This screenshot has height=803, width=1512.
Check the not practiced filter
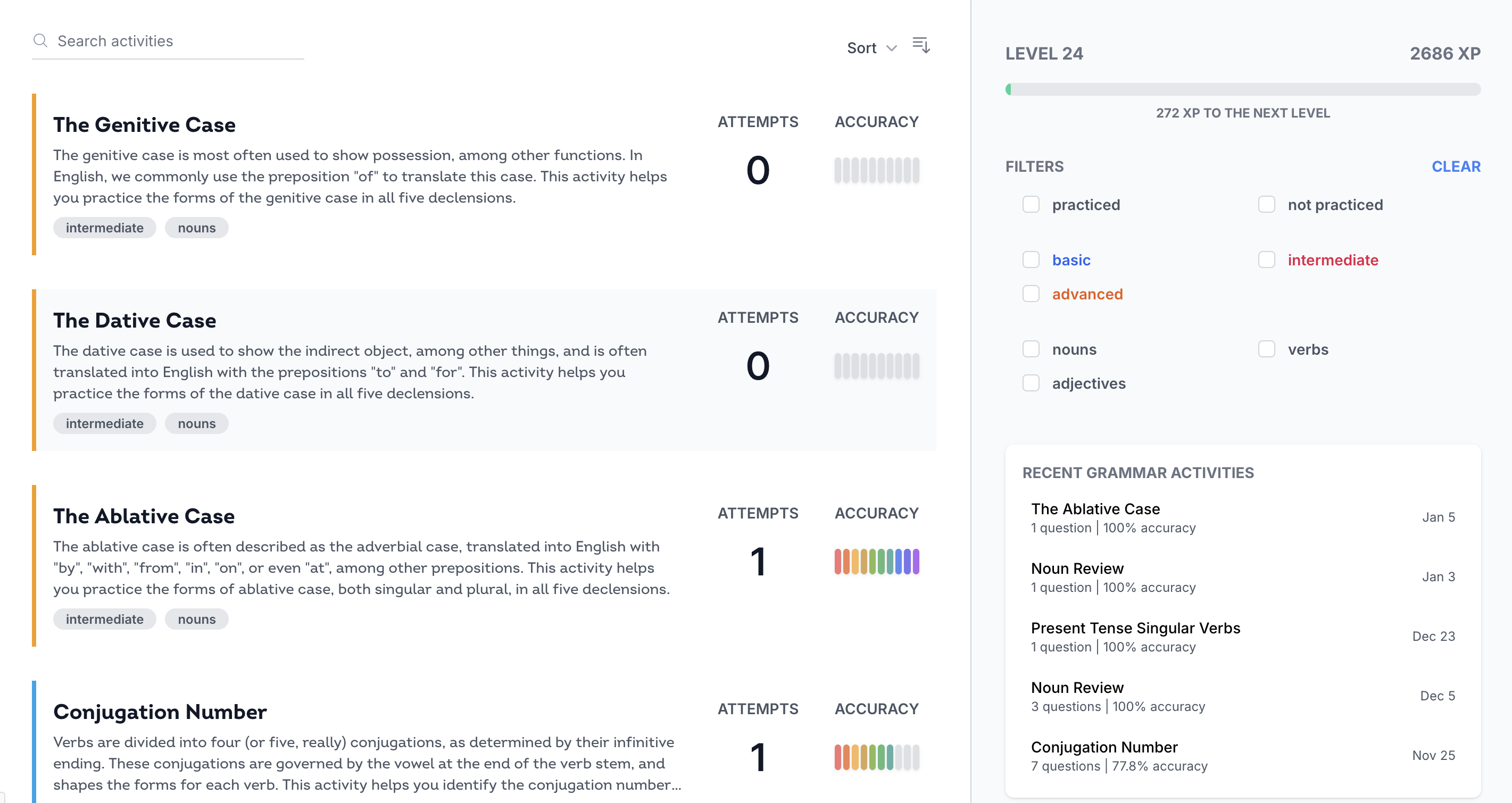pos(1266,205)
